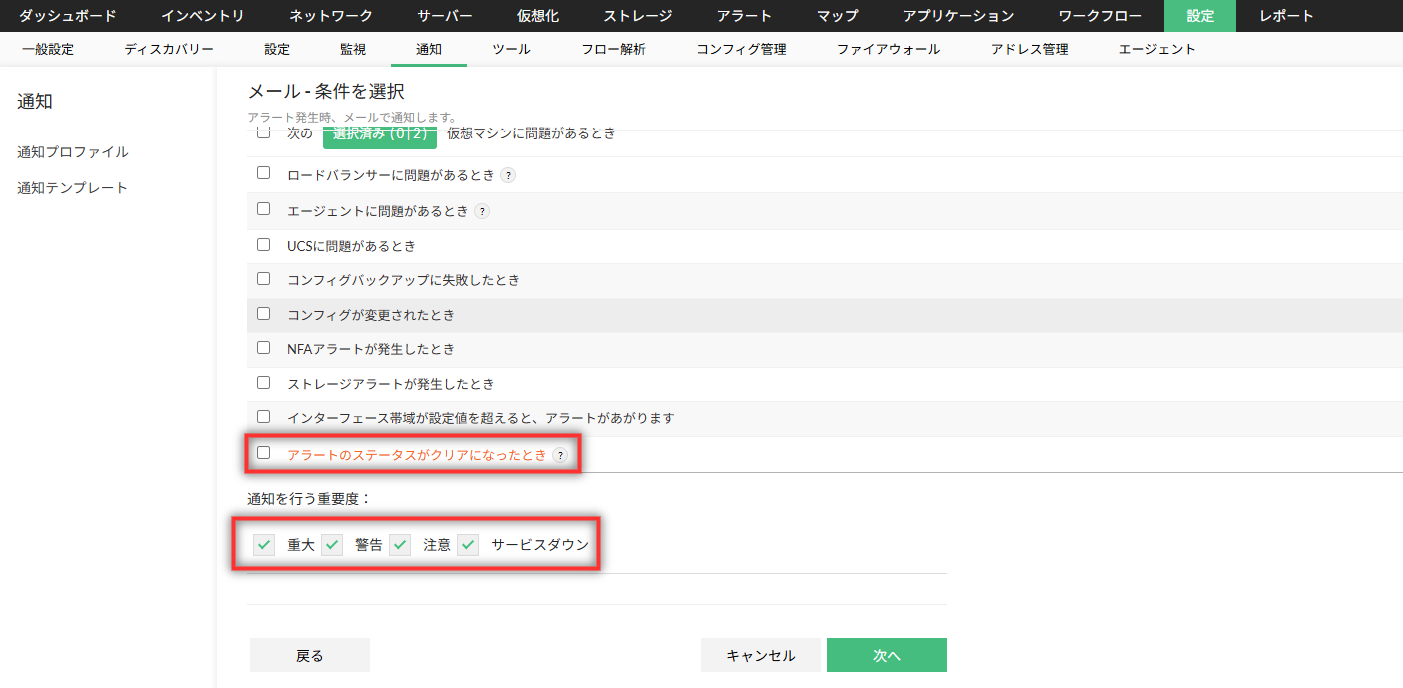Switch to 設定 sub-tab in second row
Image resolution: width=1403 pixels, height=688 pixels.
pos(277,49)
